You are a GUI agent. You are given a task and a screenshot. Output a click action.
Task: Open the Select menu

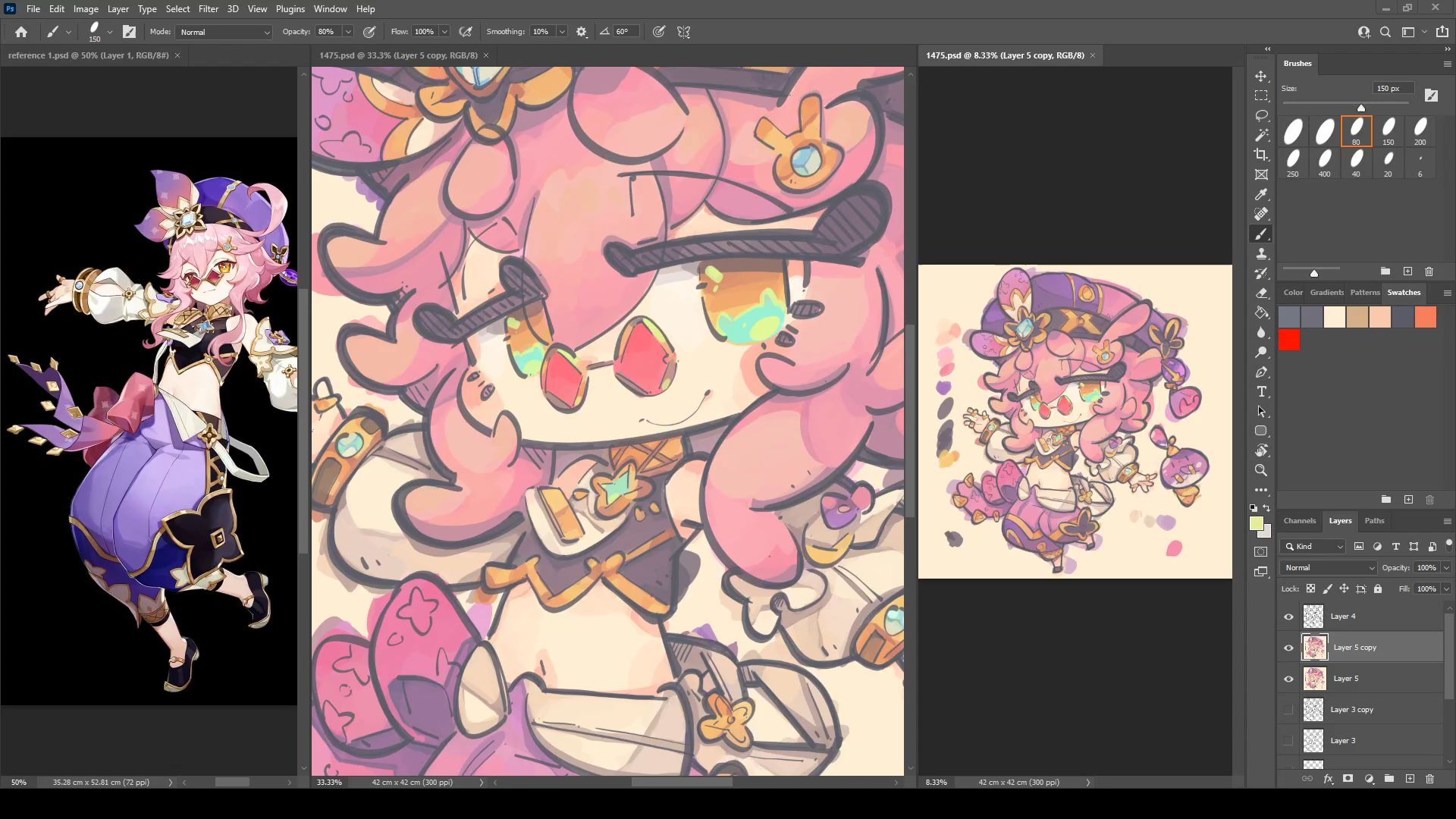[177, 9]
